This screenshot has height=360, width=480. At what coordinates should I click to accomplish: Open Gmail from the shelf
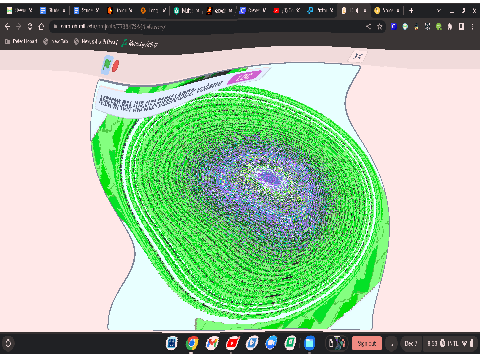(x=212, y=343)
